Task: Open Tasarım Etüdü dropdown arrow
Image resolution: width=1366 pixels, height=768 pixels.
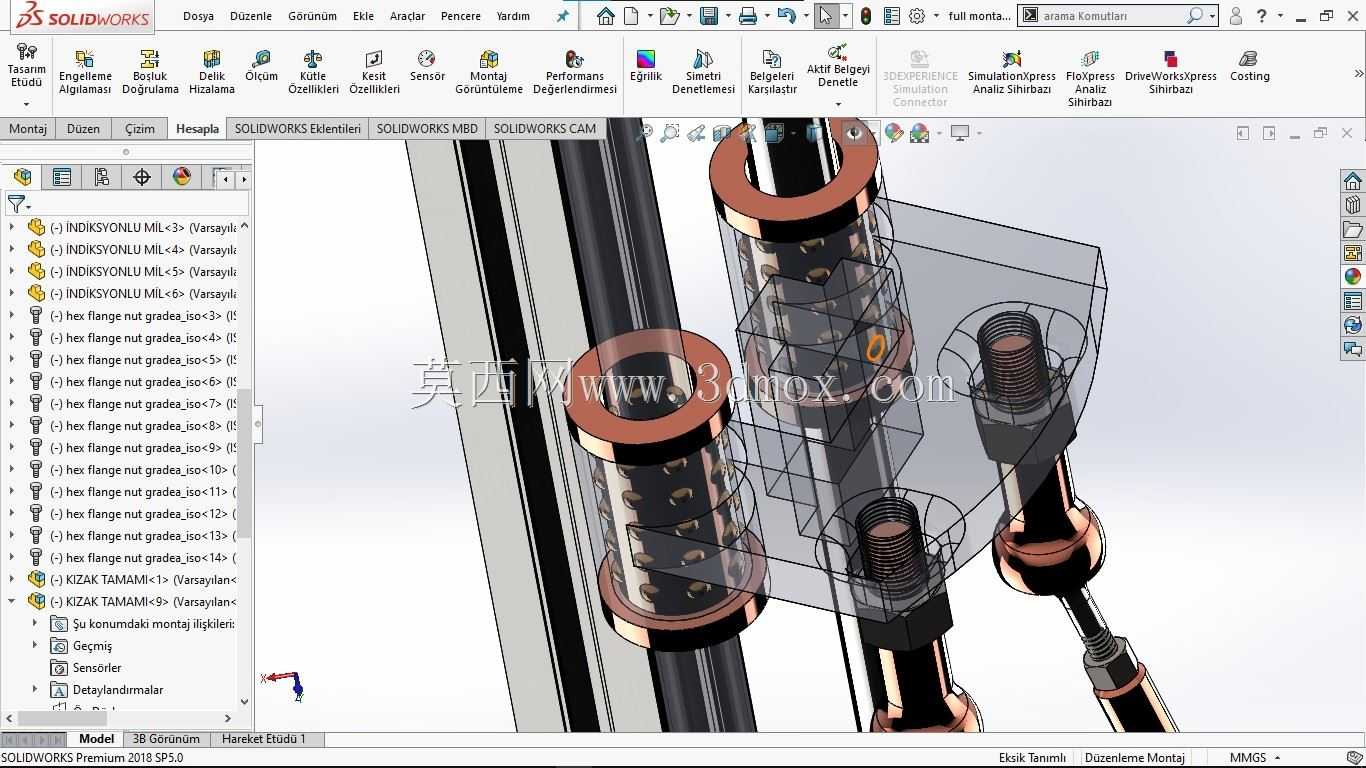Action: point(27,103)
